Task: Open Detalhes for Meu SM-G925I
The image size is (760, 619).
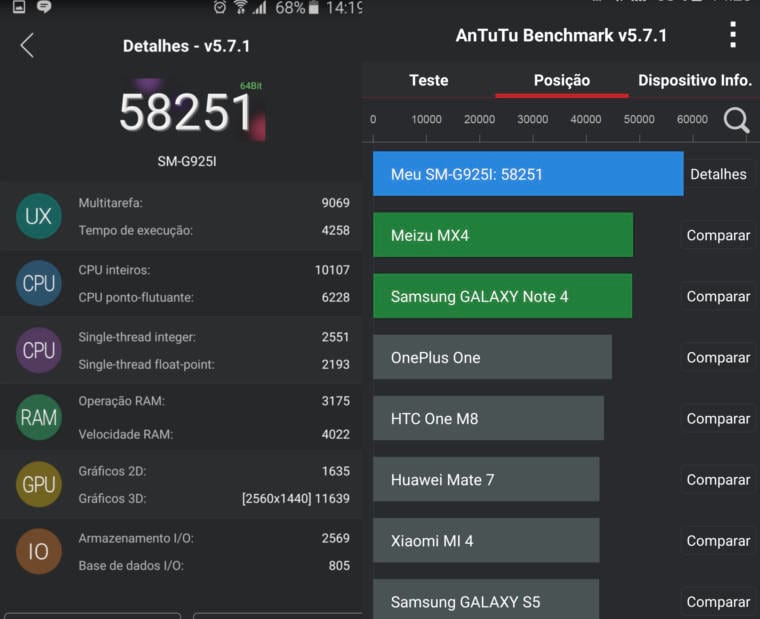Action: [x=718, y=174]
